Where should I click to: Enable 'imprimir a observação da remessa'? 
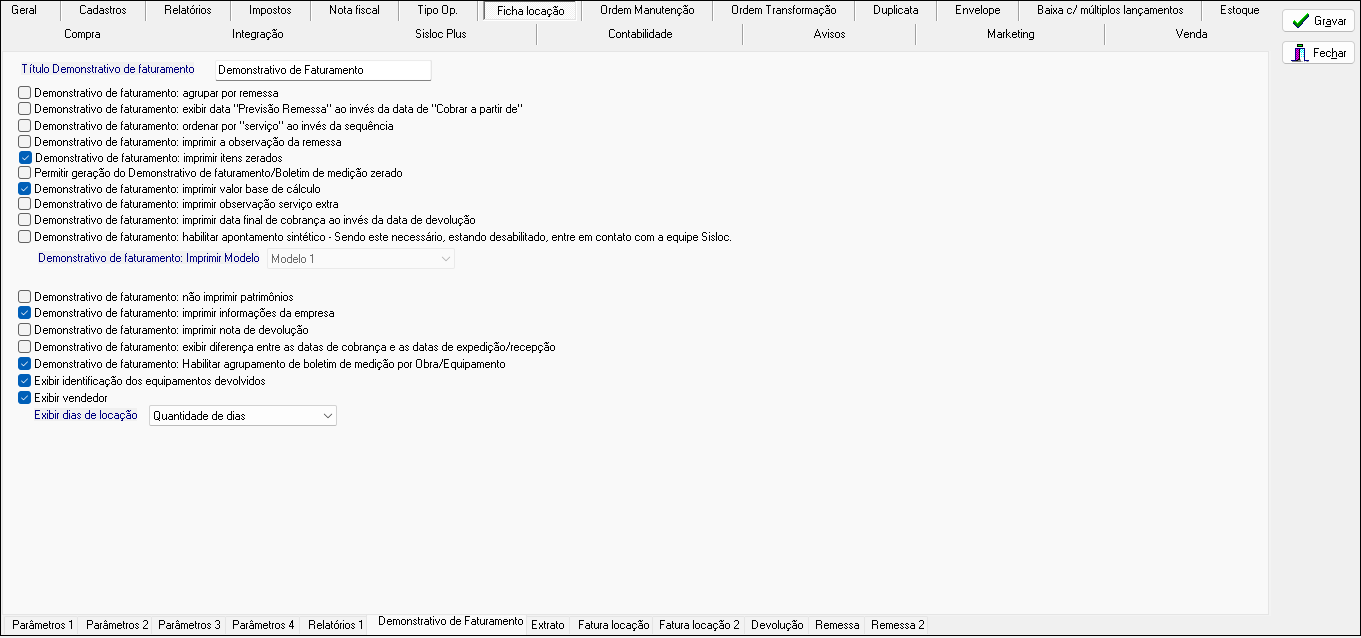25,142
